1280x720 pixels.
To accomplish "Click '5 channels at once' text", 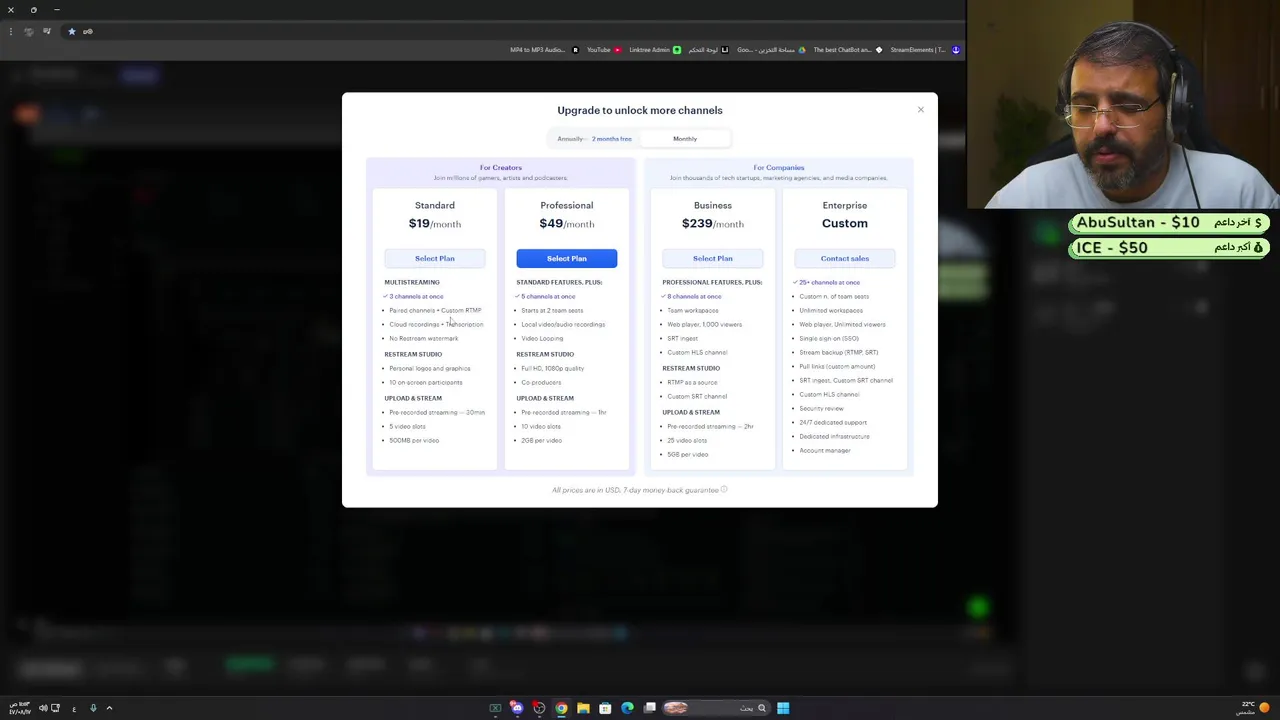I will [548, 296].
